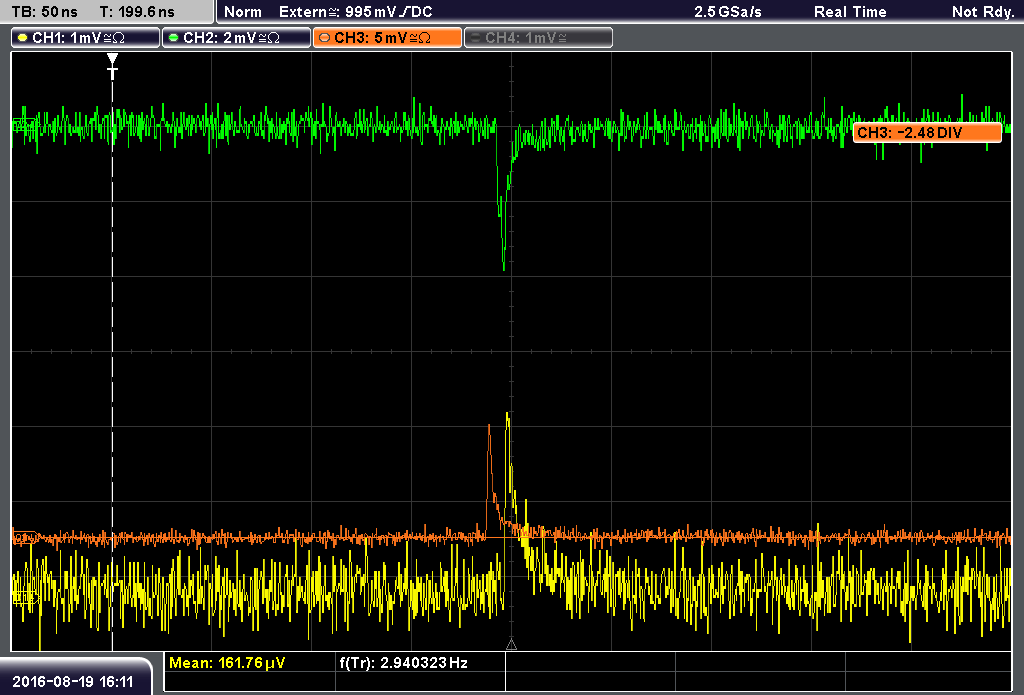The image size is (1024, 695).
Task: Click the f(Tr): 2.940323 Hz measurement
Action: point(404,663)
